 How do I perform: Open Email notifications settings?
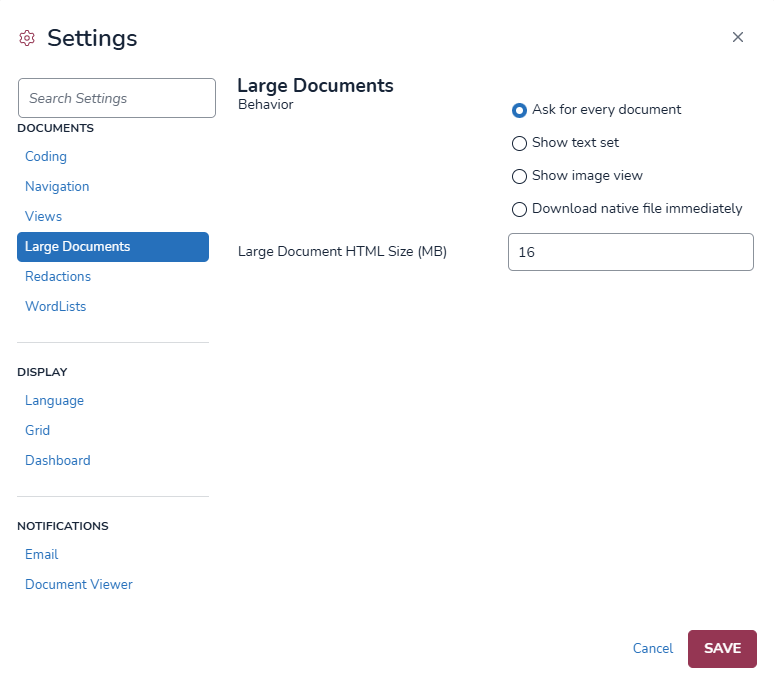coord(41,554)
